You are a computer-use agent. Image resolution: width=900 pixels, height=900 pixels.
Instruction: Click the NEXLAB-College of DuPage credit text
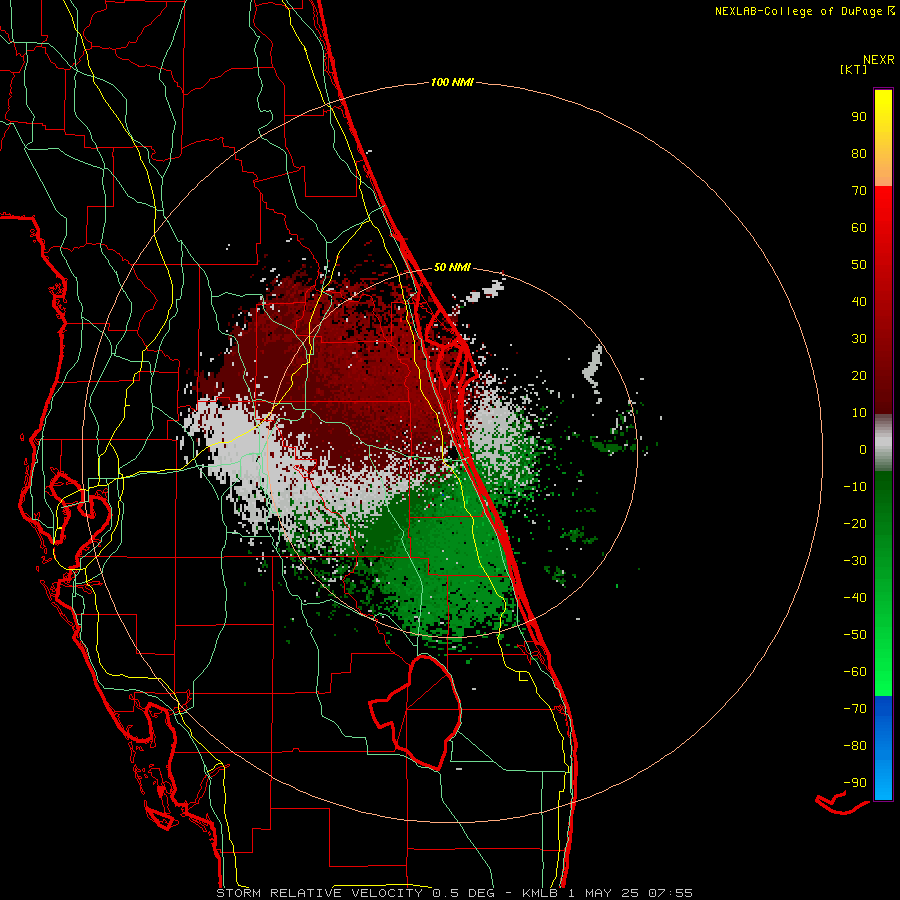[x=800, y=11]
